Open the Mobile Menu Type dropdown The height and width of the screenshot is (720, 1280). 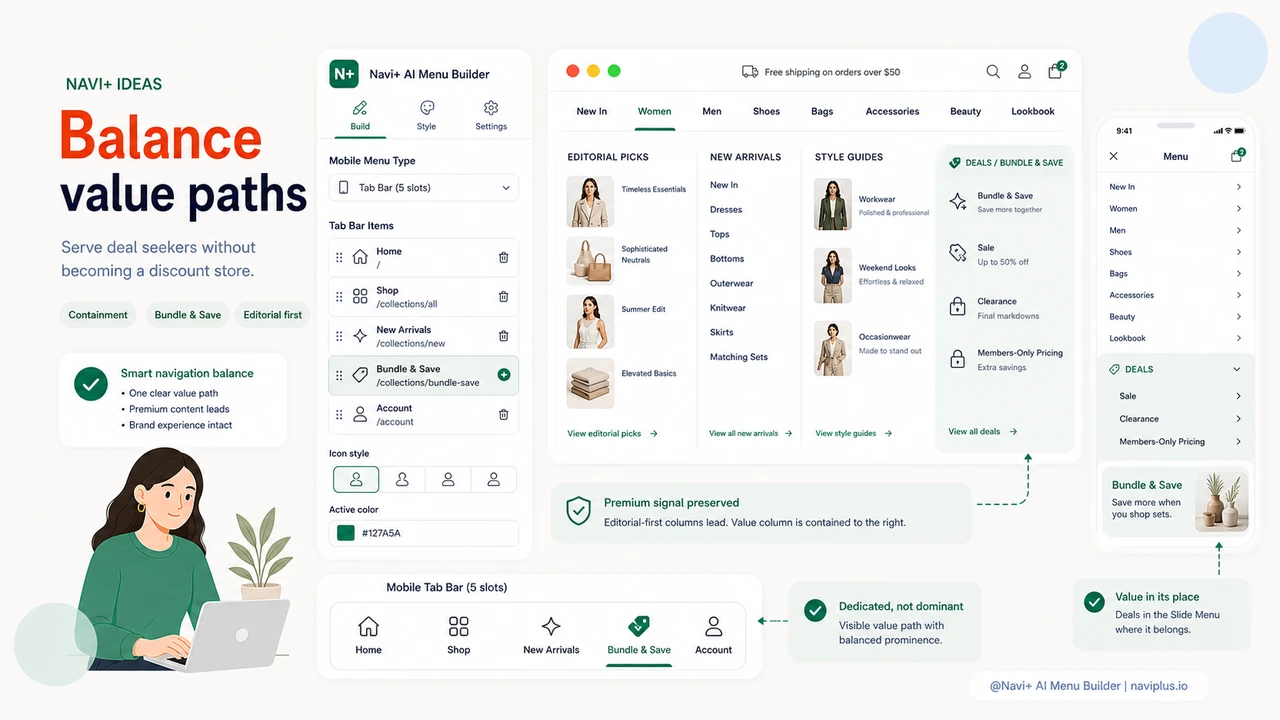424,188
